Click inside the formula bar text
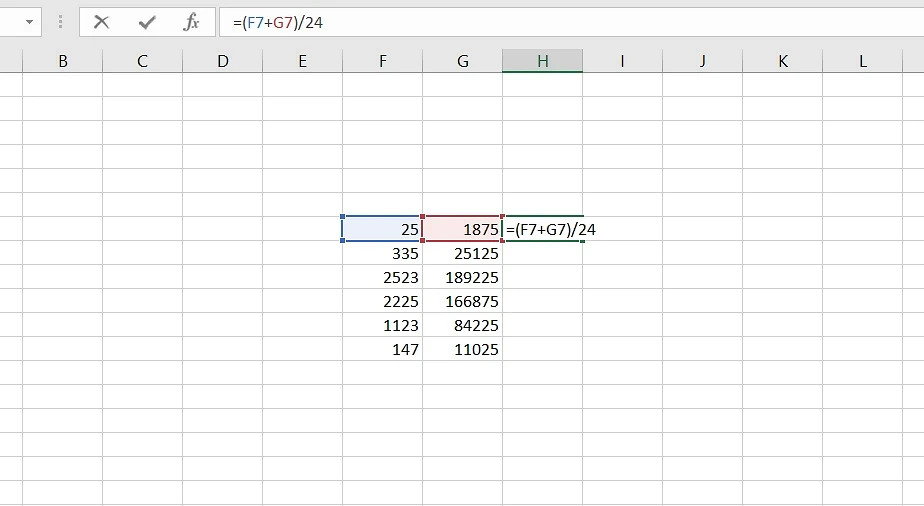The image size is (924, 506). click(x=500, y=22)
